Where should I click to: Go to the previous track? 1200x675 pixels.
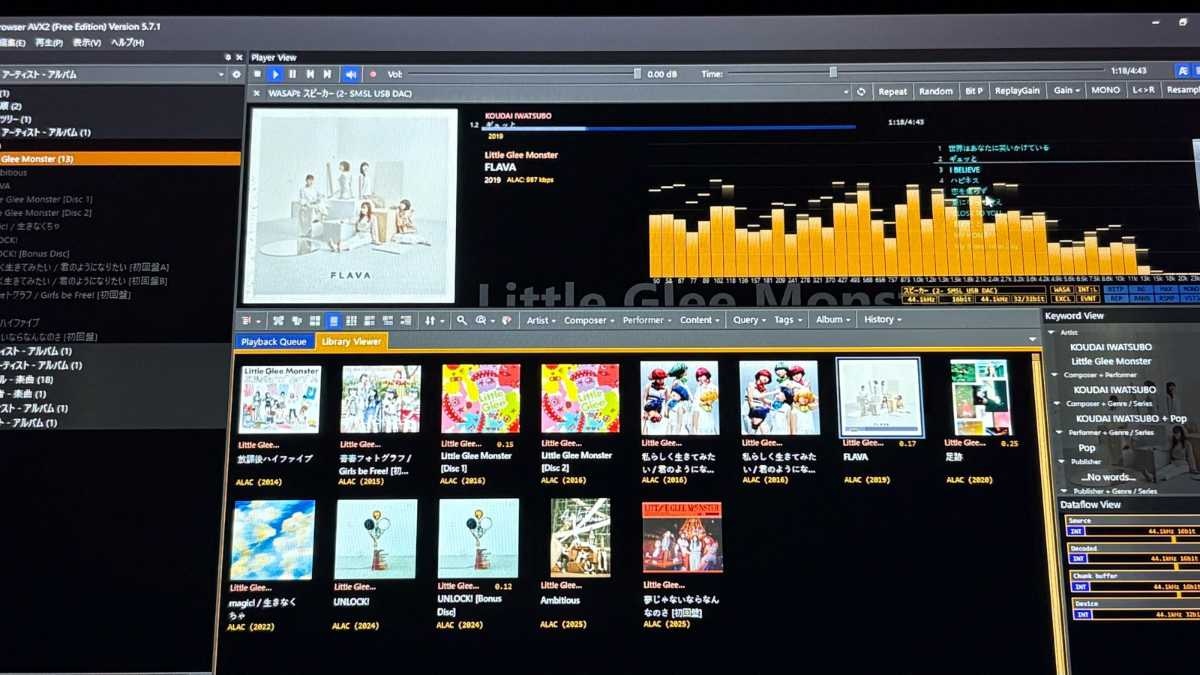310,74
